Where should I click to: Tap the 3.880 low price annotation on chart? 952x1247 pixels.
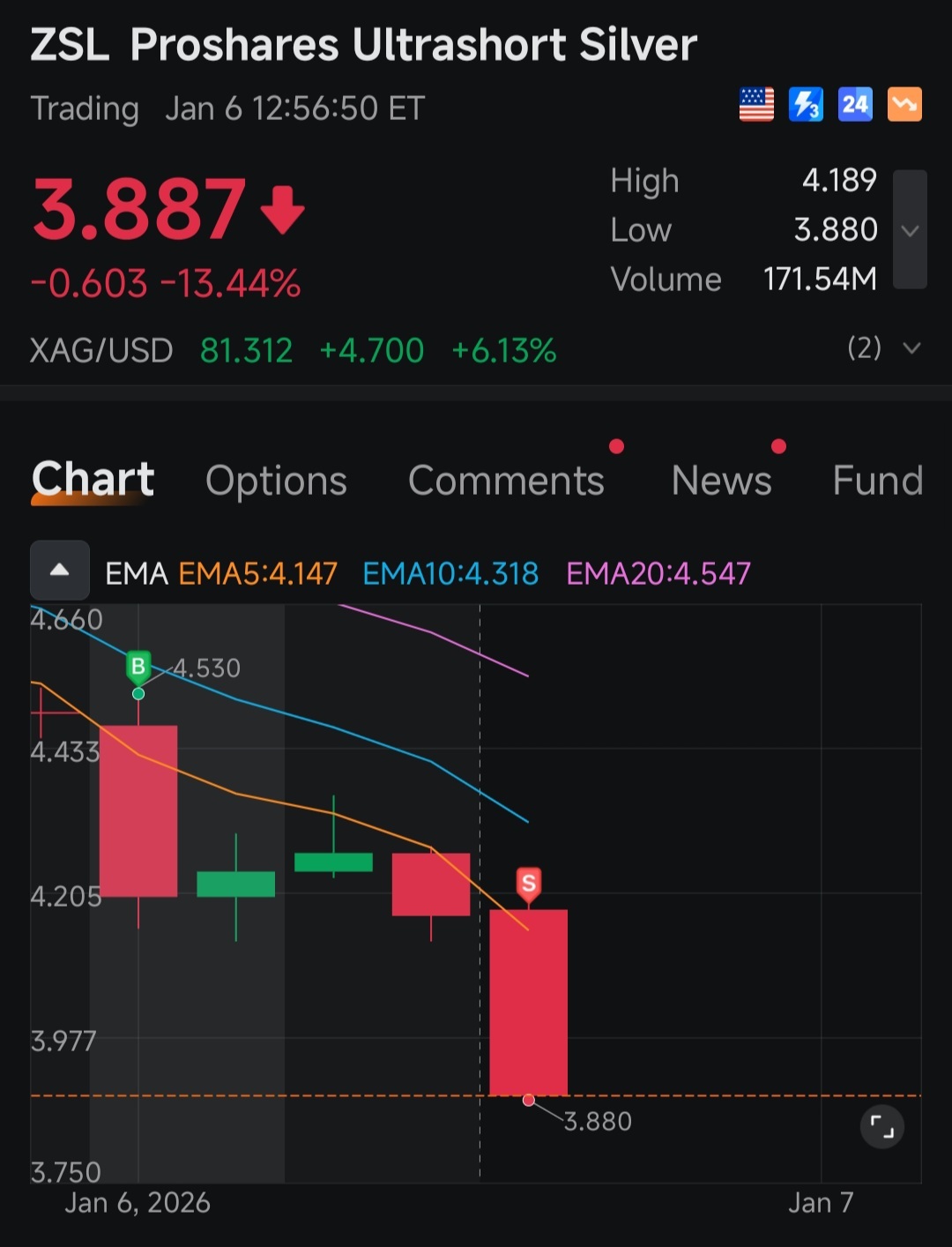[598, 1122]
